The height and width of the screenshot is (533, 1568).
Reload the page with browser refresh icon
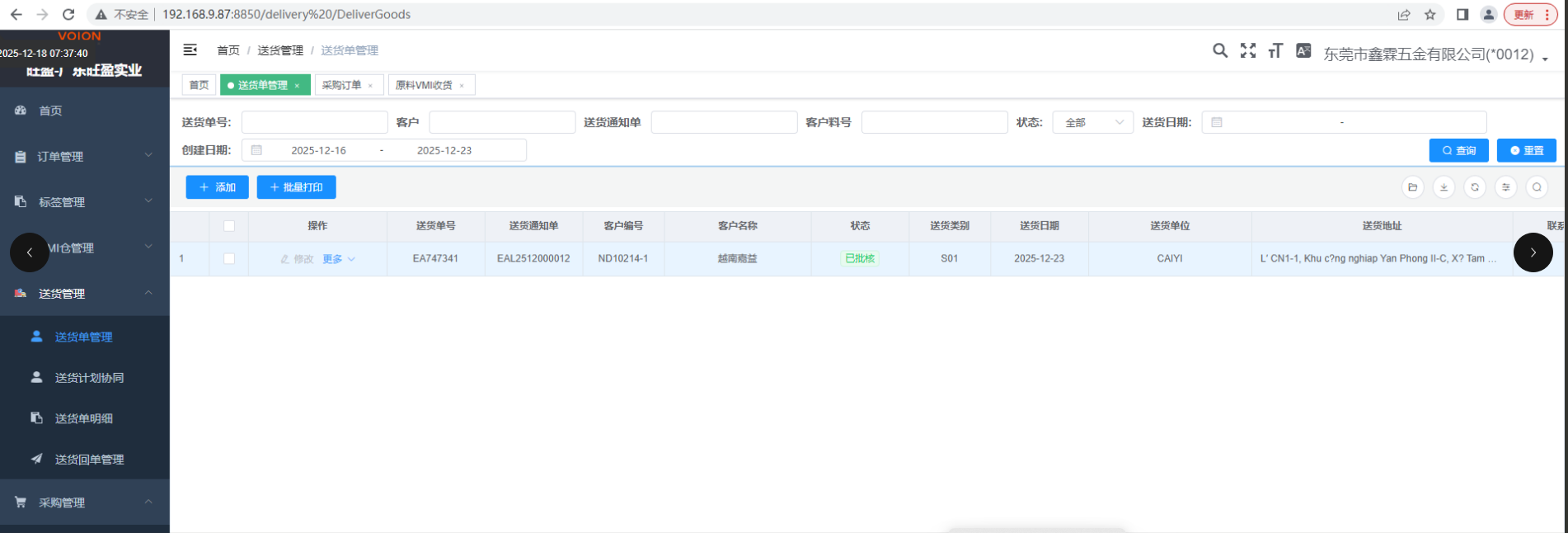tap(68, 14)
